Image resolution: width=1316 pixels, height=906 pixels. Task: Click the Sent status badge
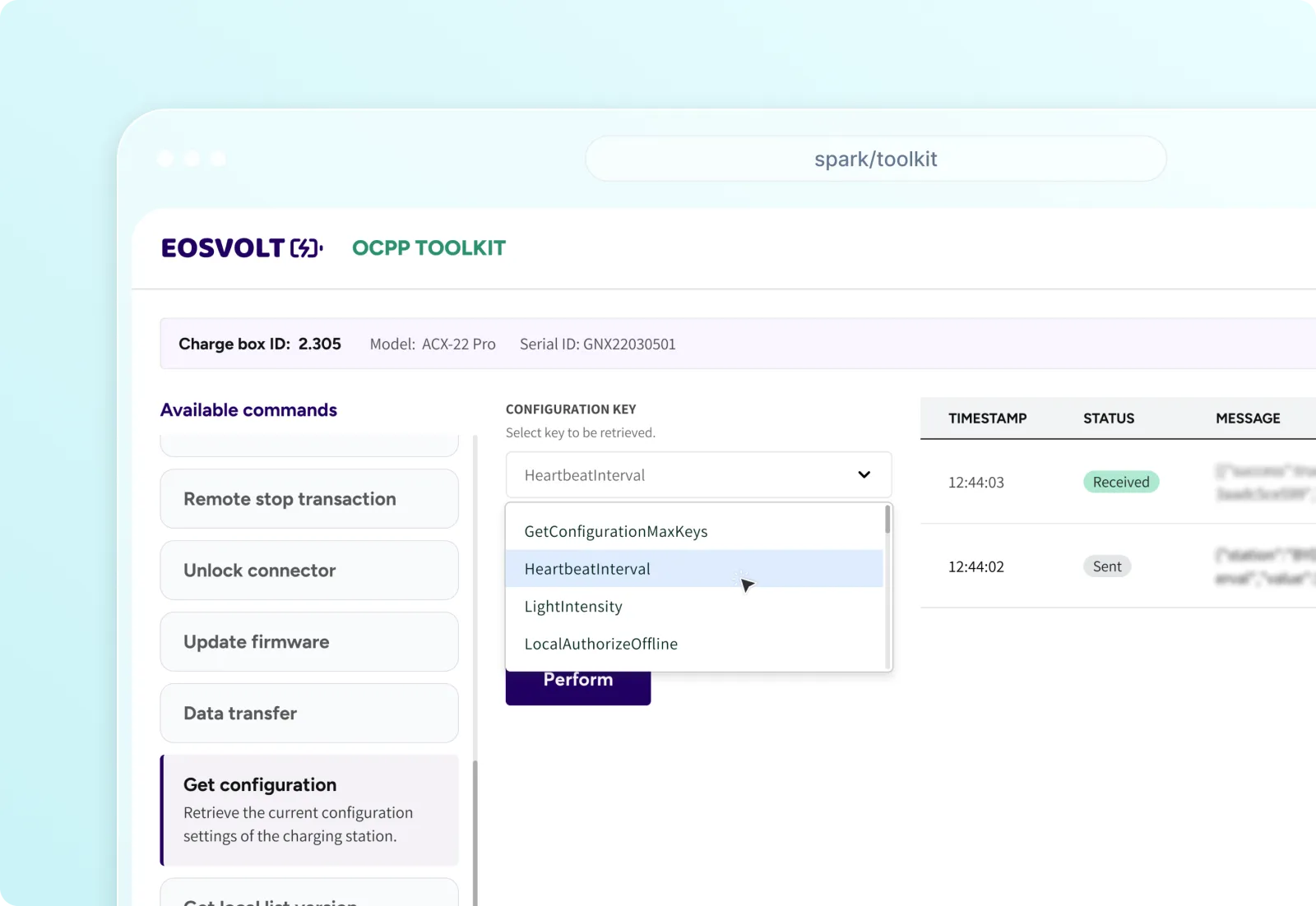click(x=1107, y=566)
